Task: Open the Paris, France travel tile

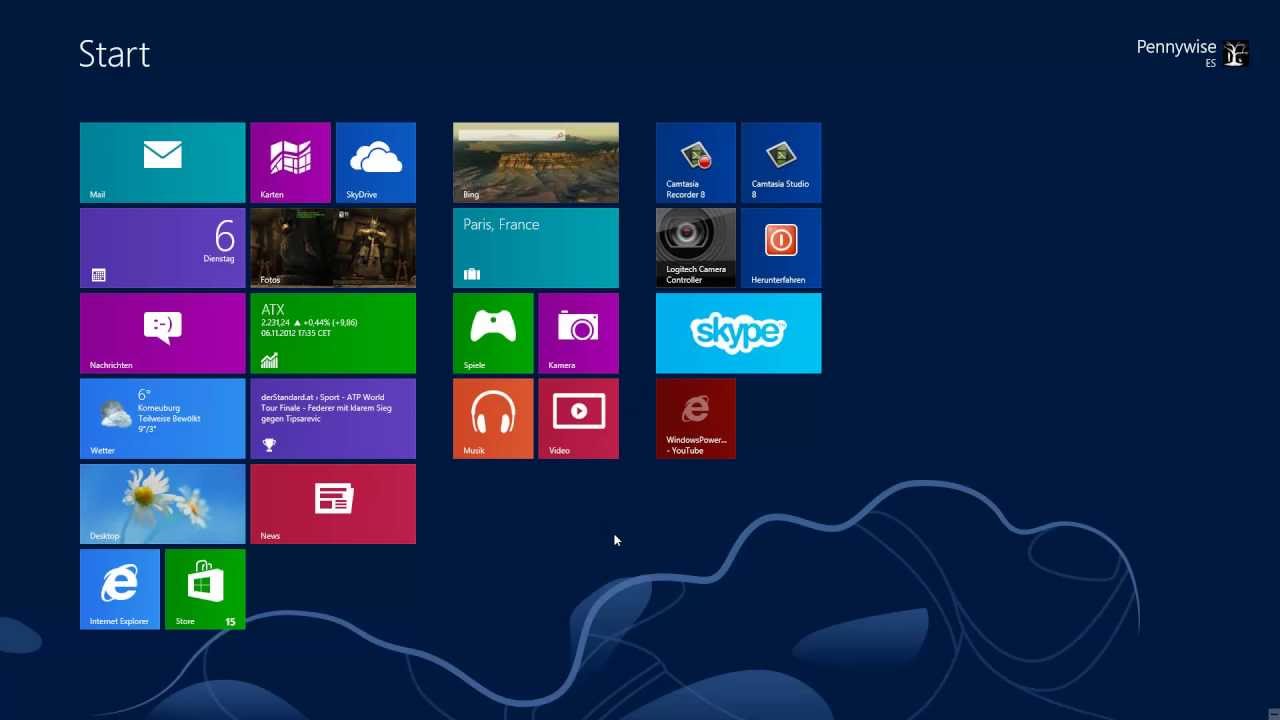Action: pyautogui.click(x=536, y=248)
